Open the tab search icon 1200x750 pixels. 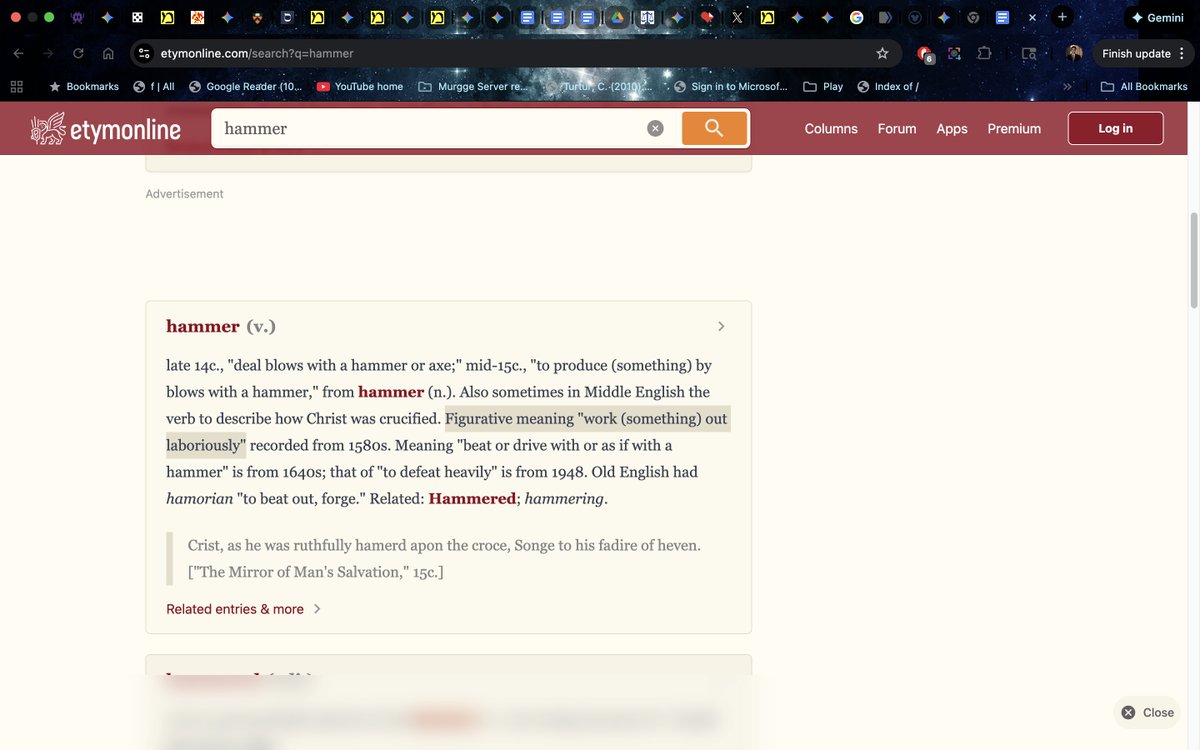tap(1029, 53)
